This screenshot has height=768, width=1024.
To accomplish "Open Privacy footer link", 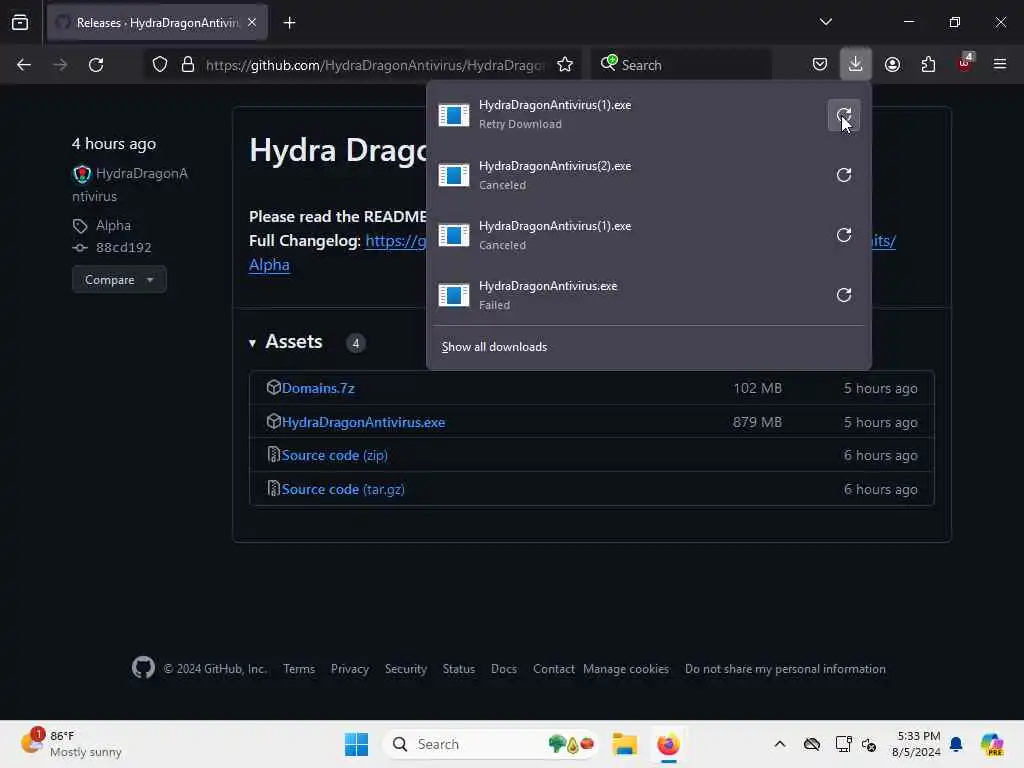I will [349, 669].
